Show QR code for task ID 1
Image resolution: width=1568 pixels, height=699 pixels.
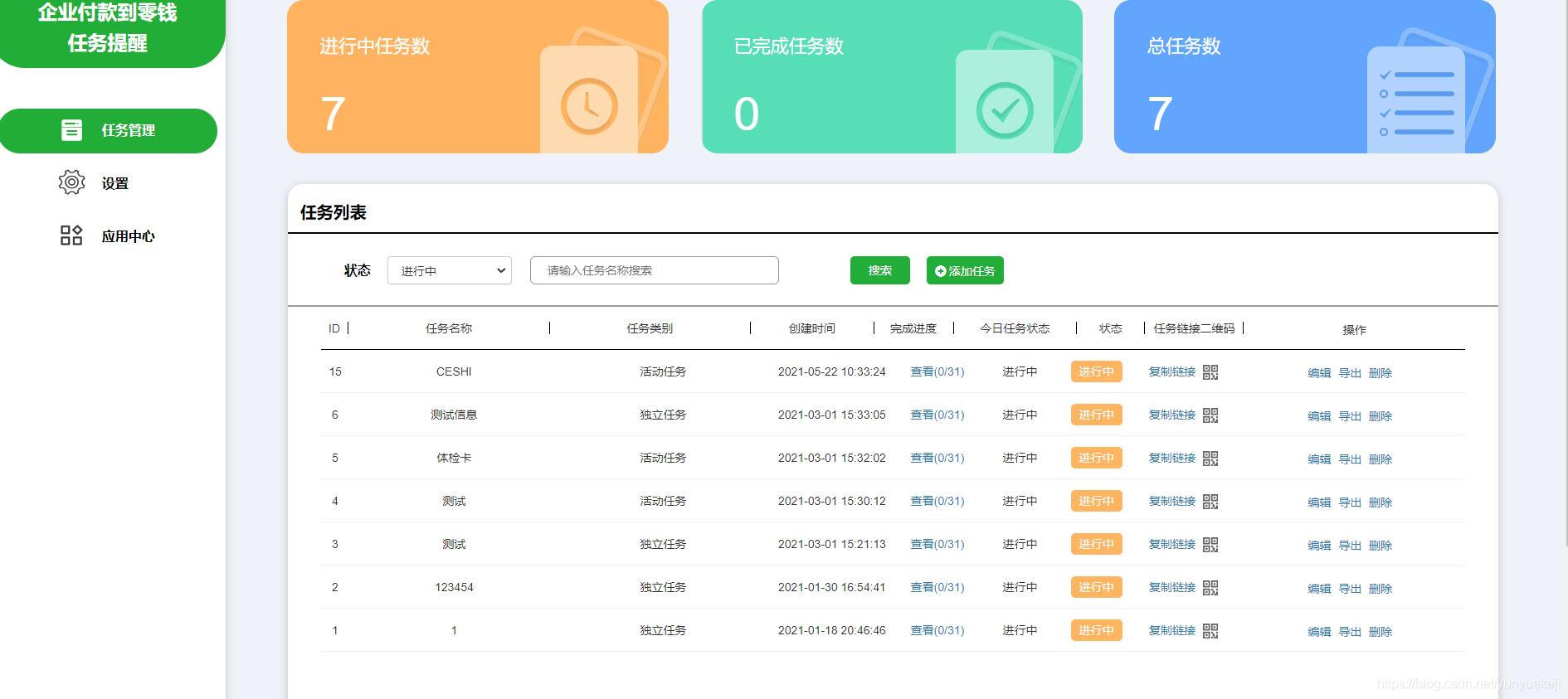1210,631
